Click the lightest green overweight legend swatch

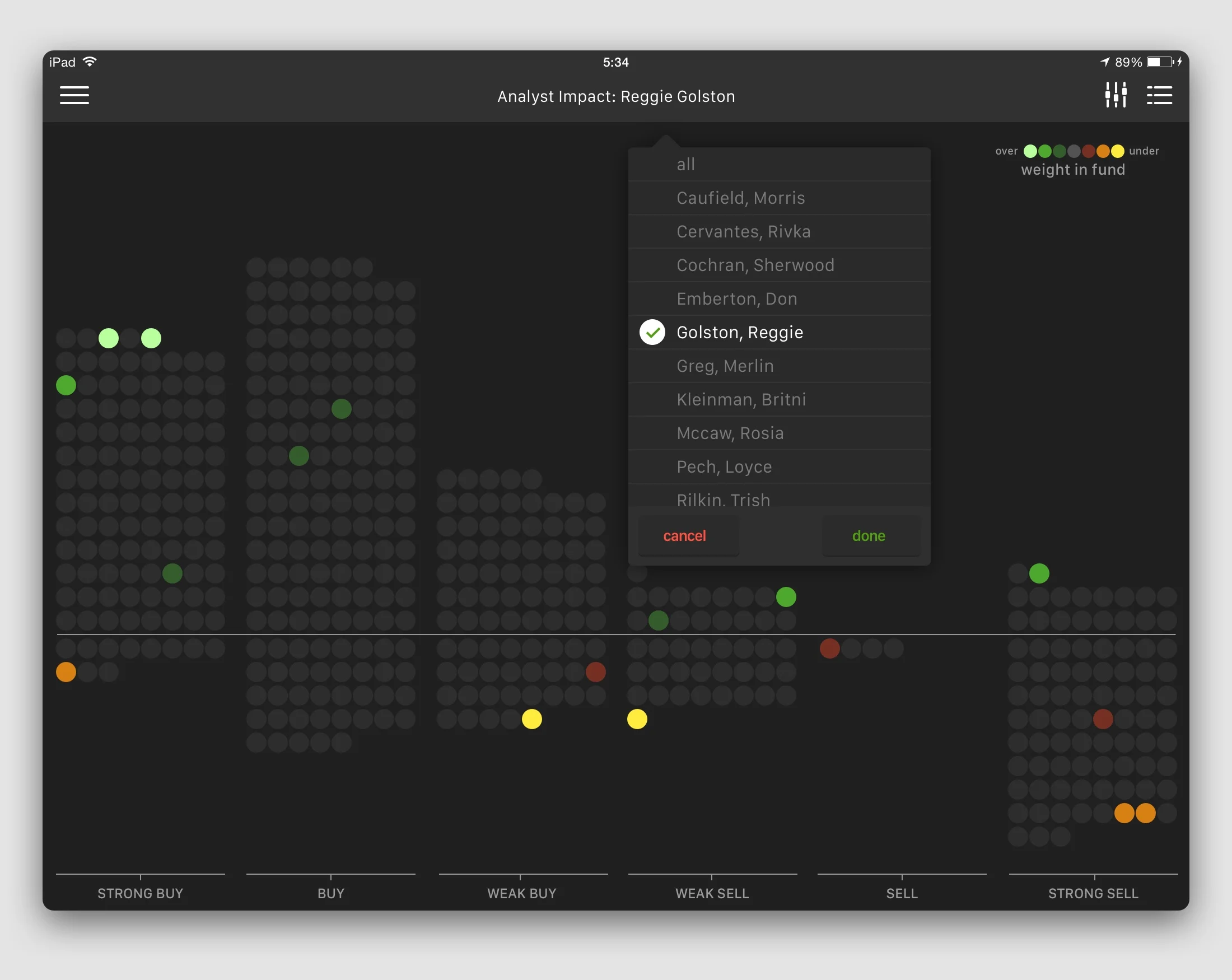tap(1030, 151)
